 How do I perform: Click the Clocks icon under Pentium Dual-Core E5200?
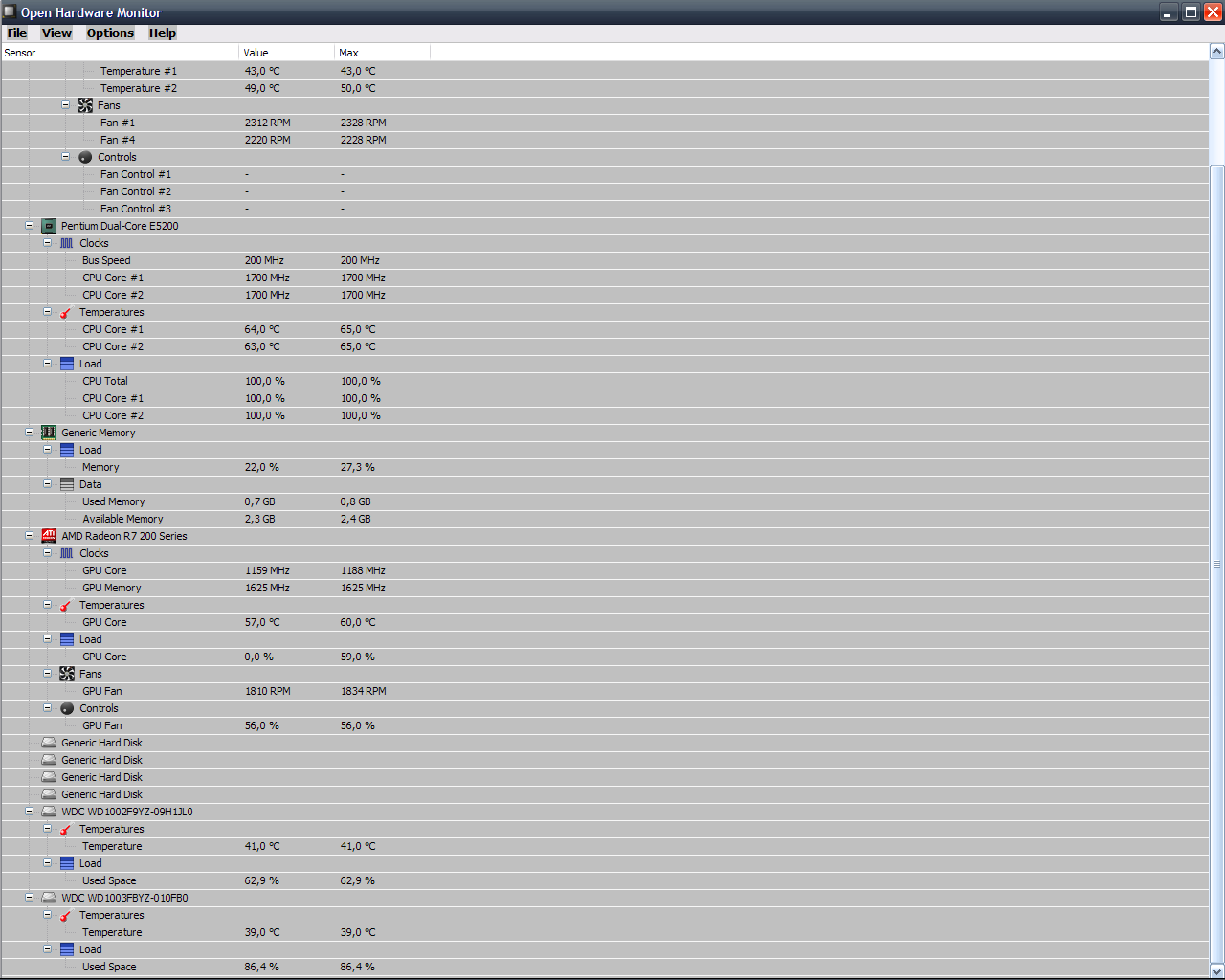[67, 243]
